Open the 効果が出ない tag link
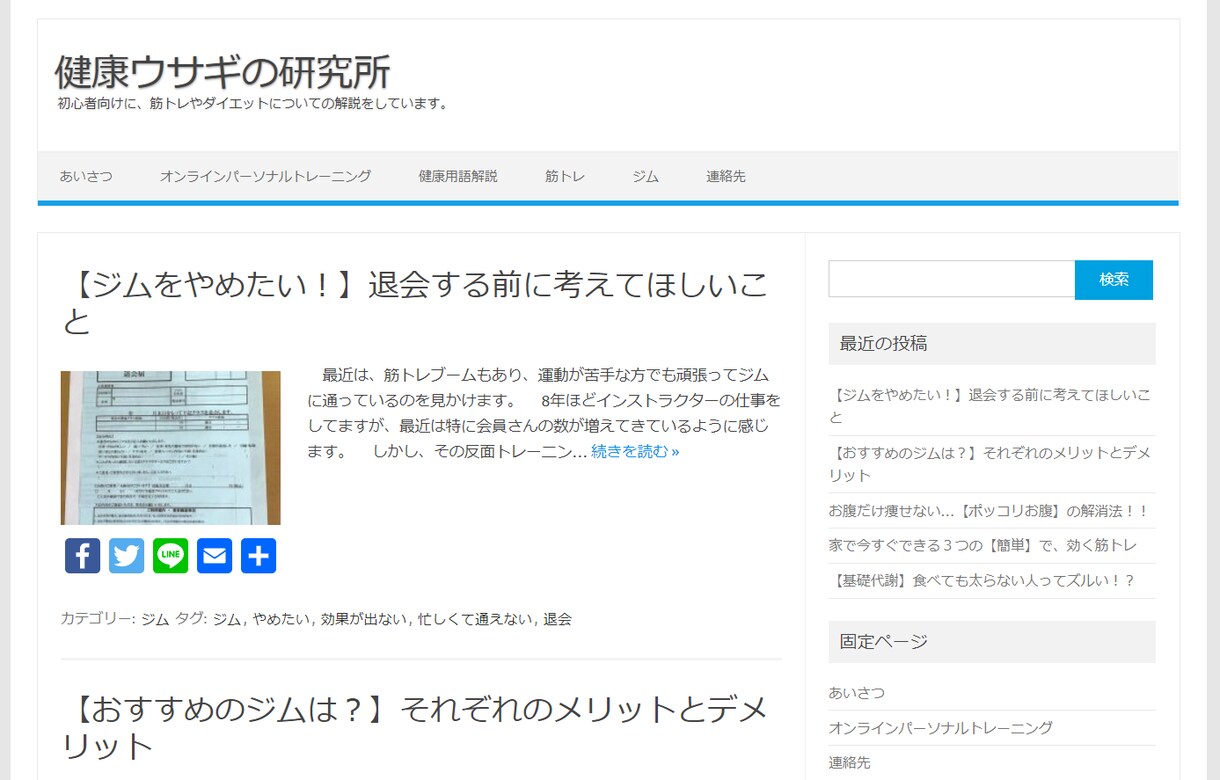 point(364,619)
